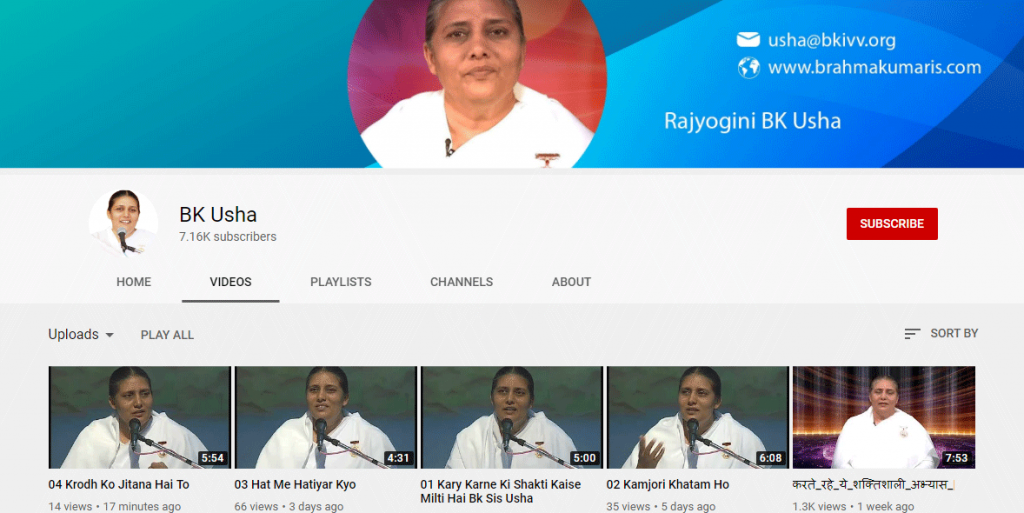Select the Videos tab
The height and width of the screenshot is (513, 1024).
coord(231,282)
